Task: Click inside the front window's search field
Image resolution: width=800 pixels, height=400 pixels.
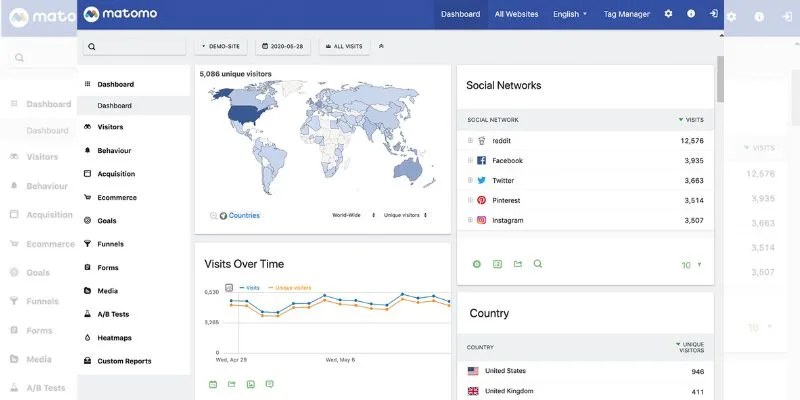Action: (x=134, y=46)
